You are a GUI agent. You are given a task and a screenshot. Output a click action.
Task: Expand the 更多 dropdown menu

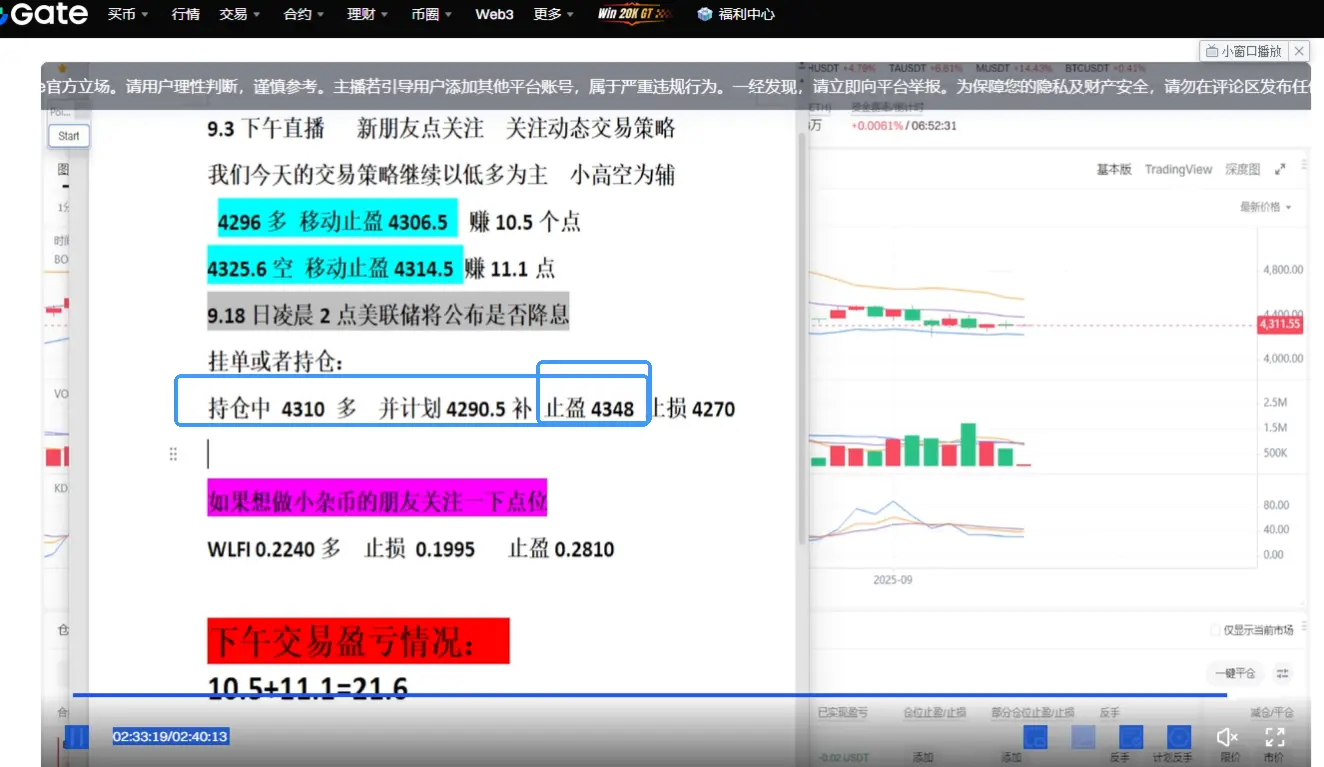tap(554, 15)
